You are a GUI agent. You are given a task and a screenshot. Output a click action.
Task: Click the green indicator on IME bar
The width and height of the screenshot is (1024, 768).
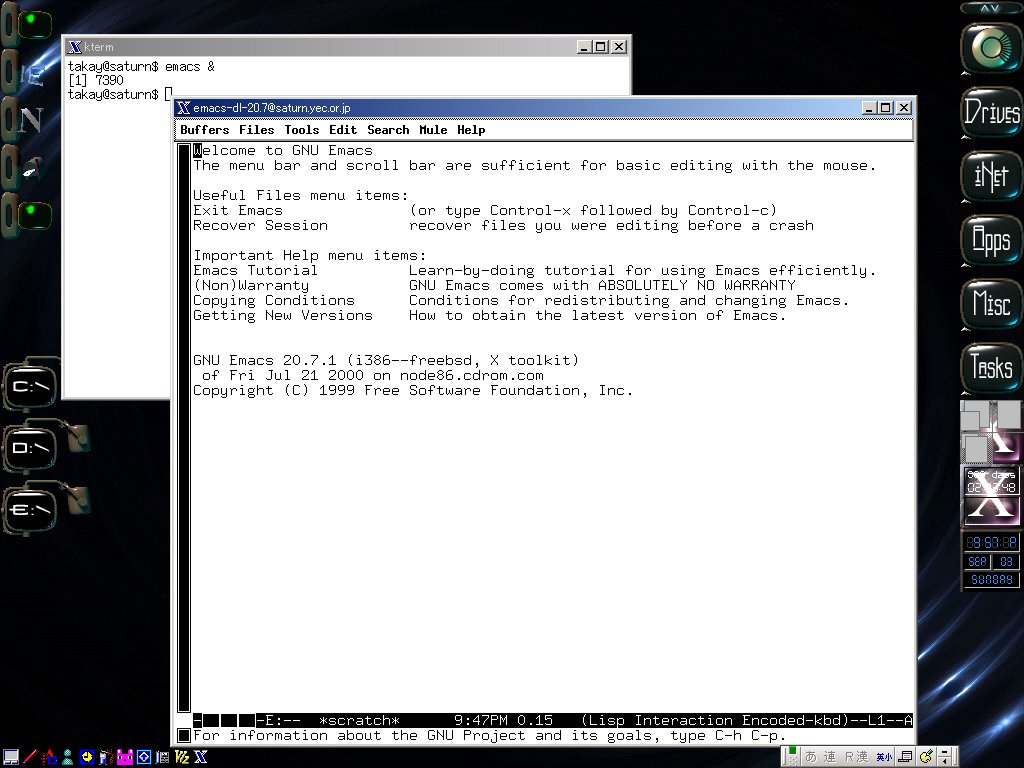pos(792,750)
